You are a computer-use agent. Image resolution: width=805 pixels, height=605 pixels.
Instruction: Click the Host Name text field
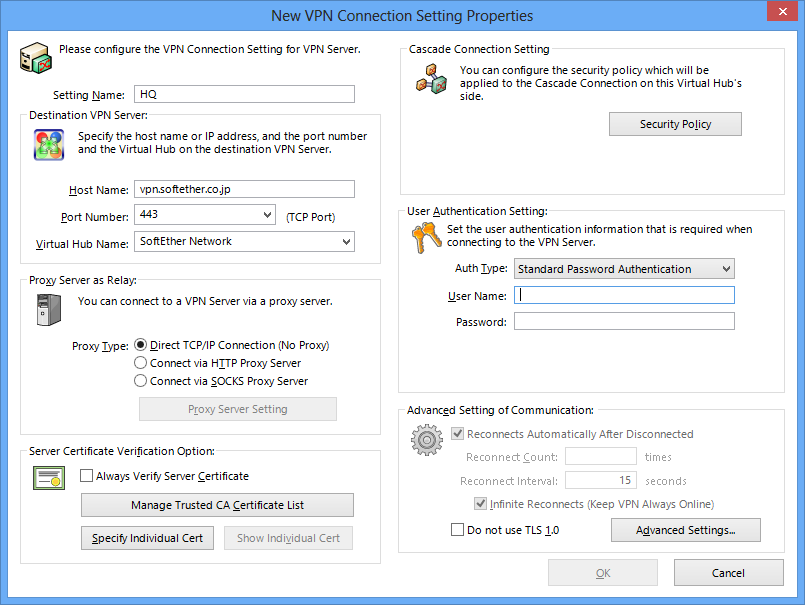(244, 189)
